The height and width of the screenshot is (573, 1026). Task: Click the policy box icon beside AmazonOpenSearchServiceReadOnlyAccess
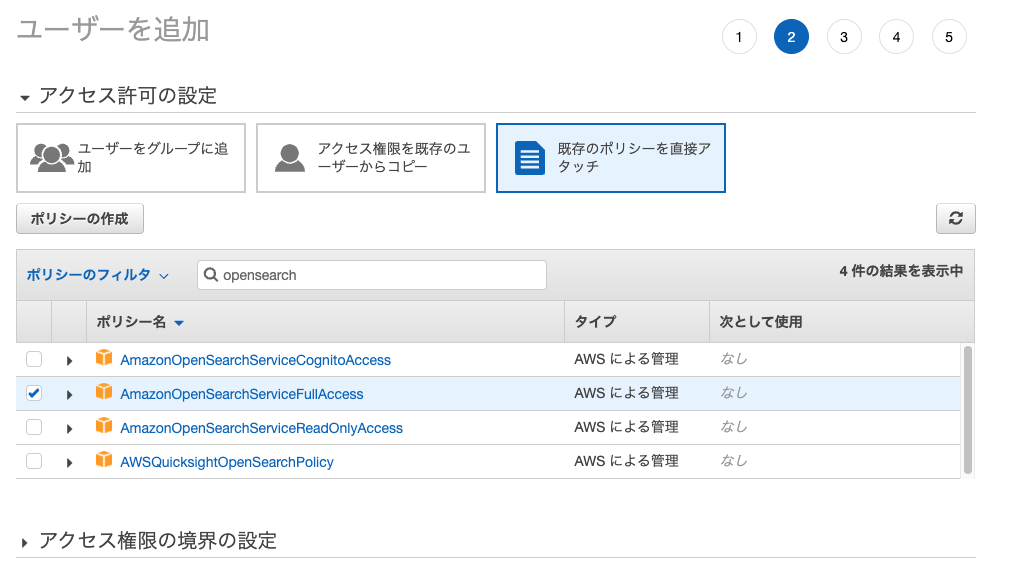pos(104,426)
